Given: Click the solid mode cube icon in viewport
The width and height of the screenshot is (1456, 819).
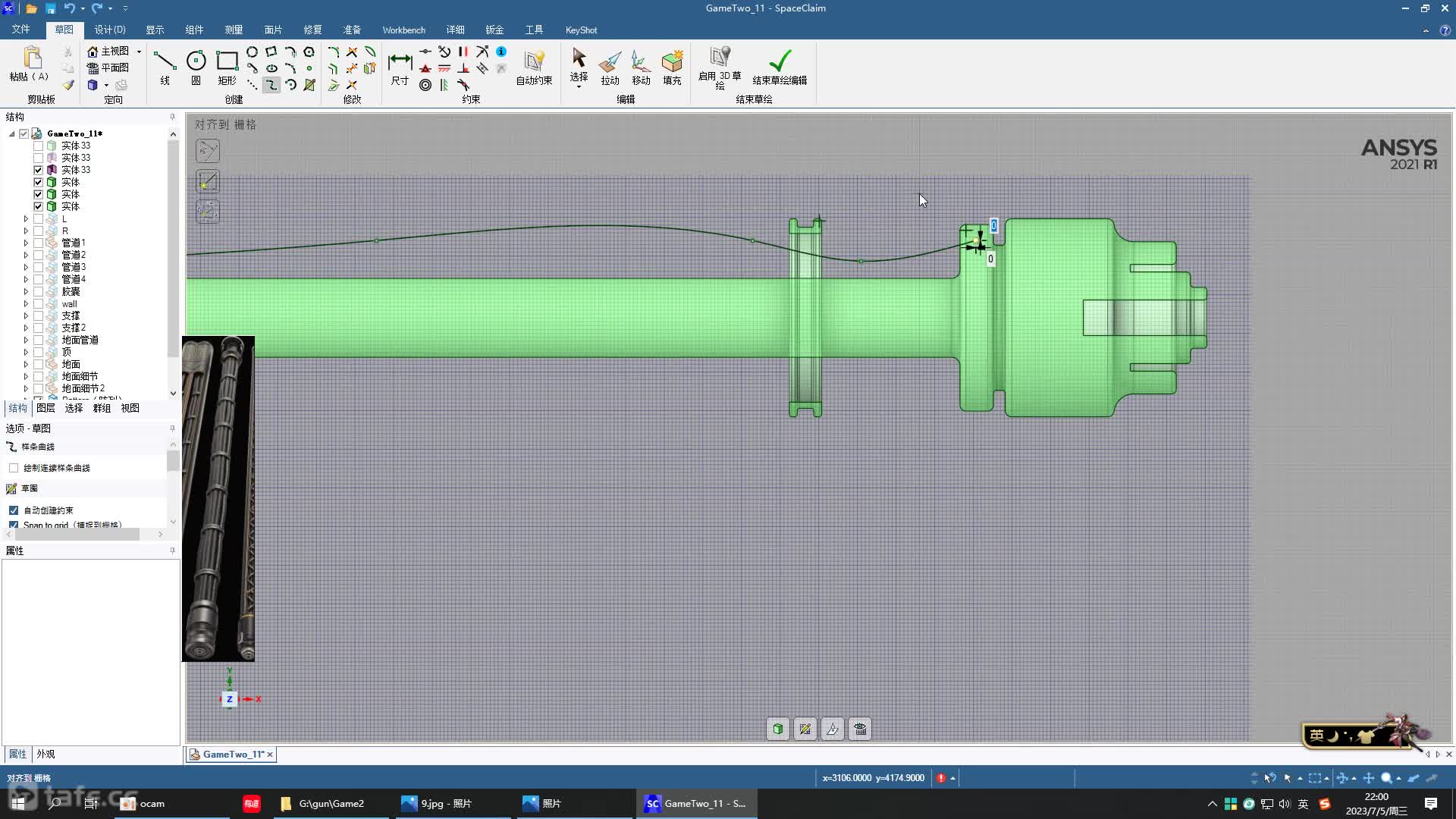Looking at the screenshot, I should point(778,729).
